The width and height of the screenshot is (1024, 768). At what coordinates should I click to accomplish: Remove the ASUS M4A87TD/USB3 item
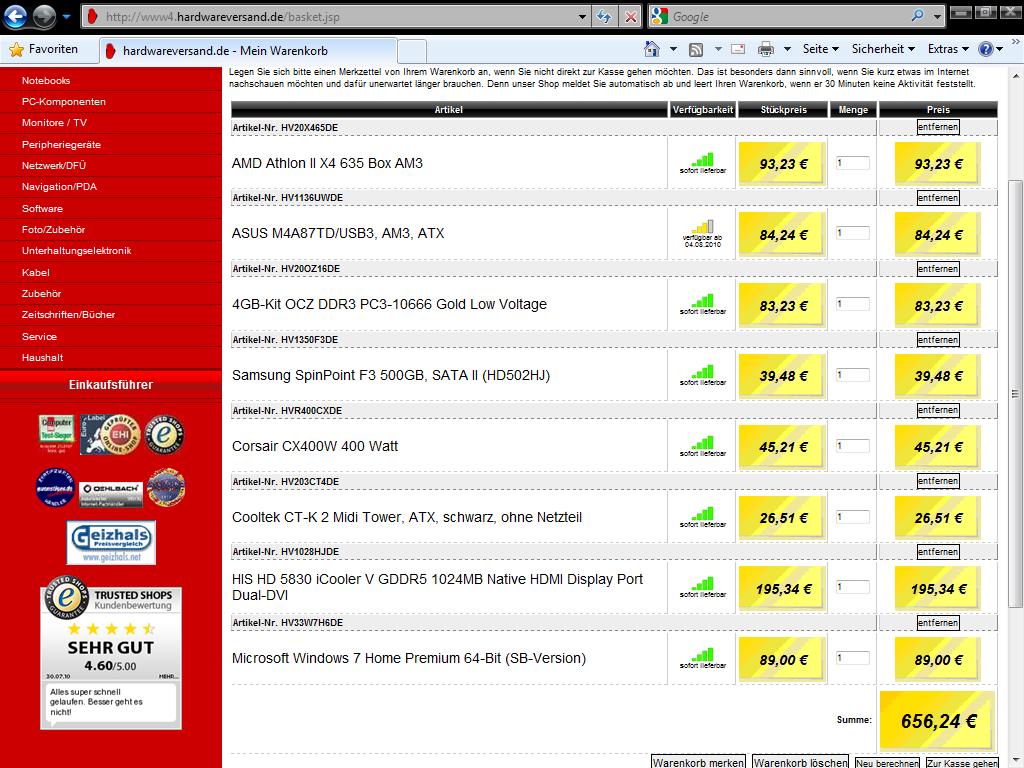(938, 198)
